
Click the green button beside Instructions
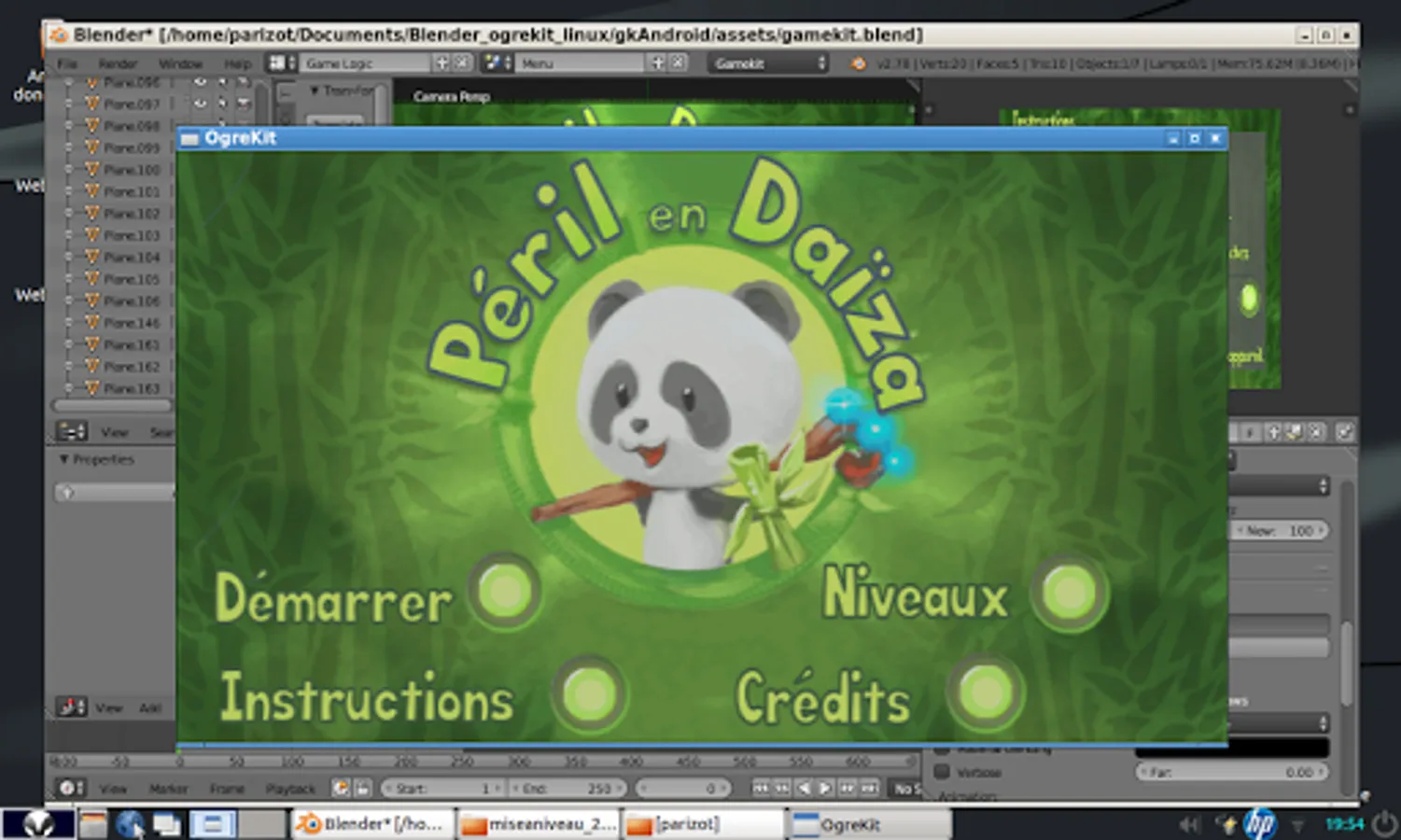coord(589,694)
